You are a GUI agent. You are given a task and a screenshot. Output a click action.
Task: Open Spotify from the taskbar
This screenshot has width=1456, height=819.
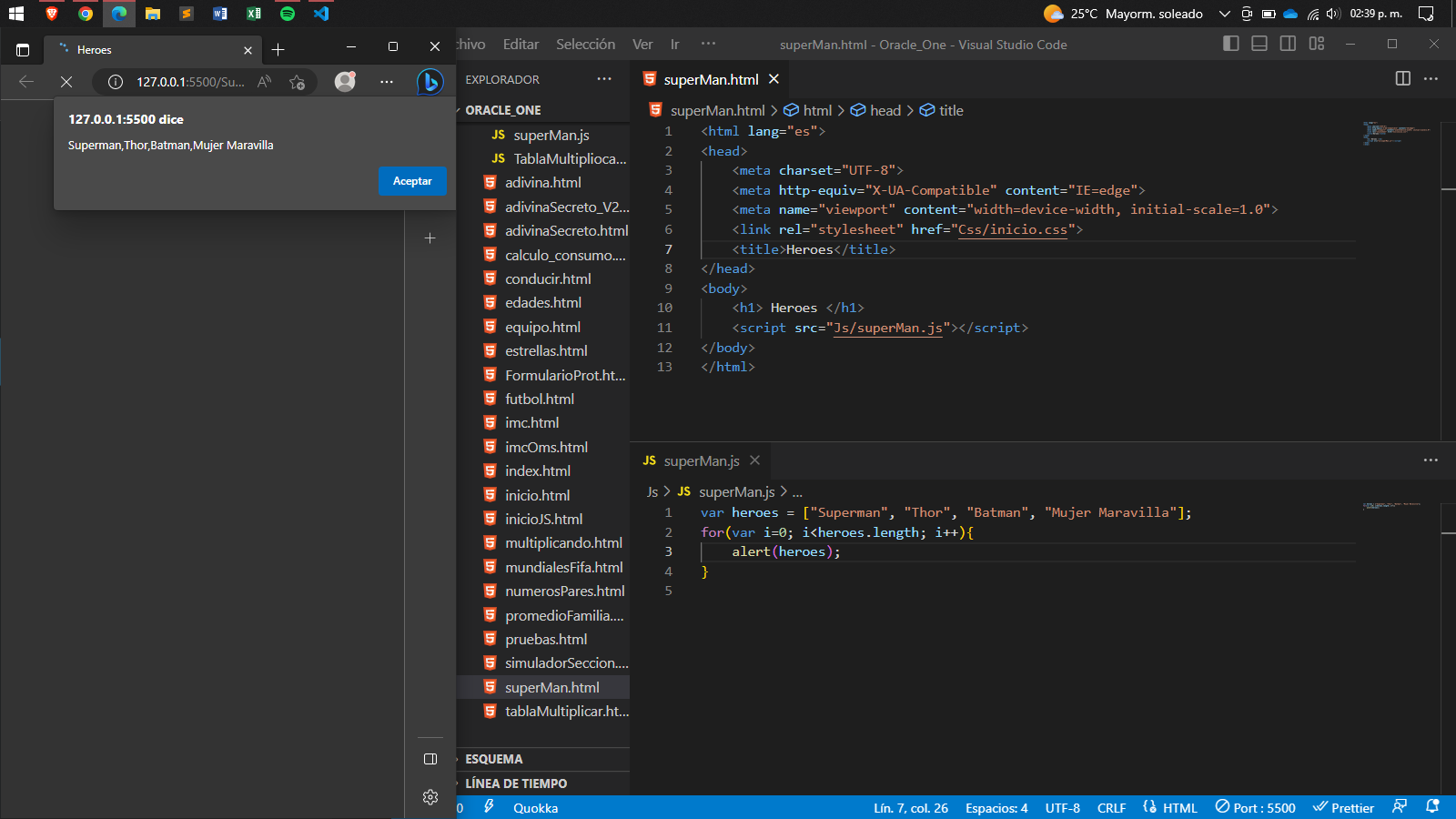288,14
